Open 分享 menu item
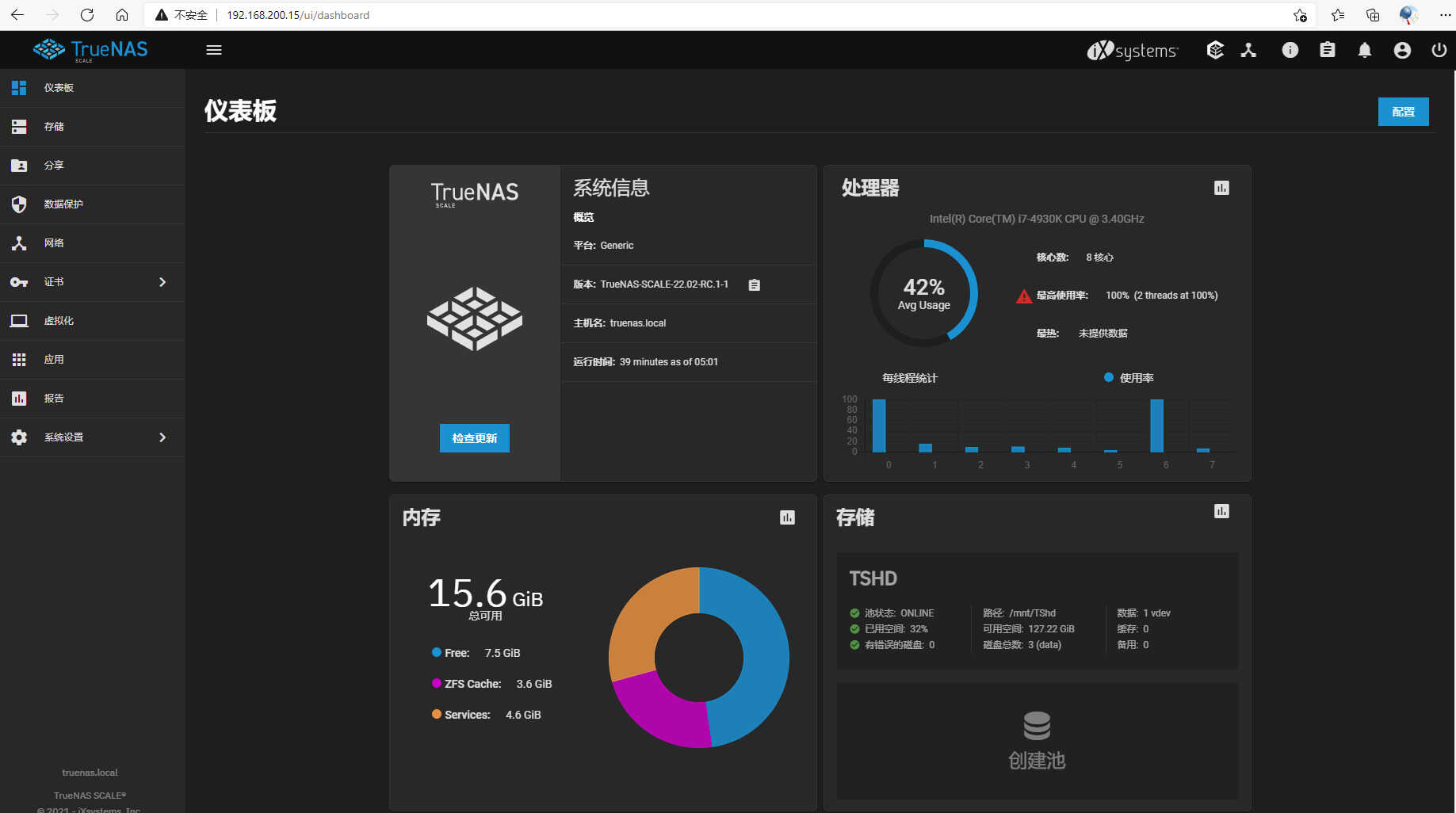Viewport: 1456px width, 813px height. [92, 166]
